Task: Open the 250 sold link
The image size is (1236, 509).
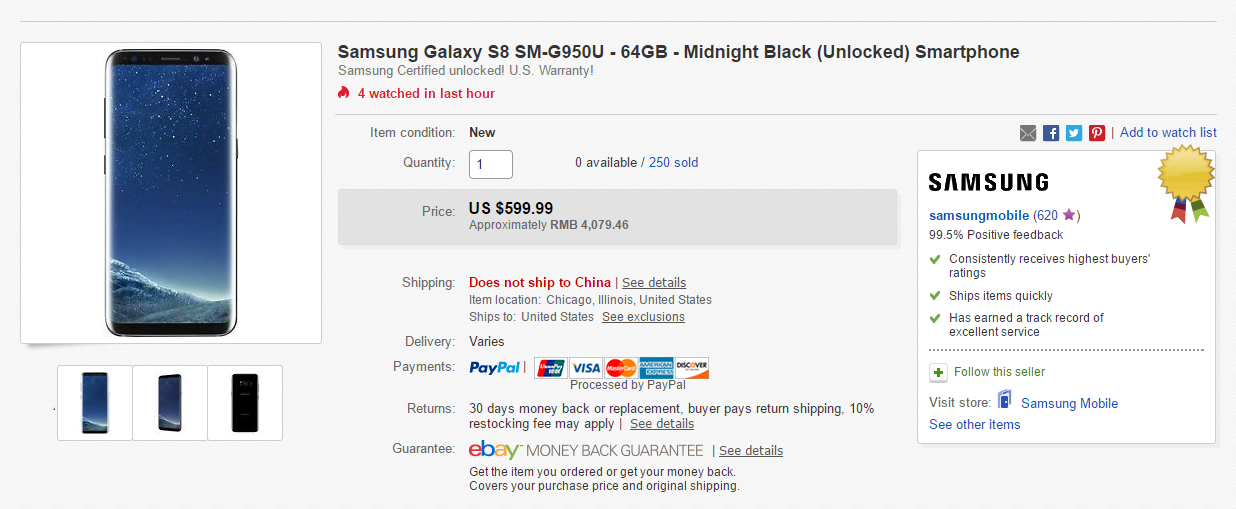Action: [673, 162]
